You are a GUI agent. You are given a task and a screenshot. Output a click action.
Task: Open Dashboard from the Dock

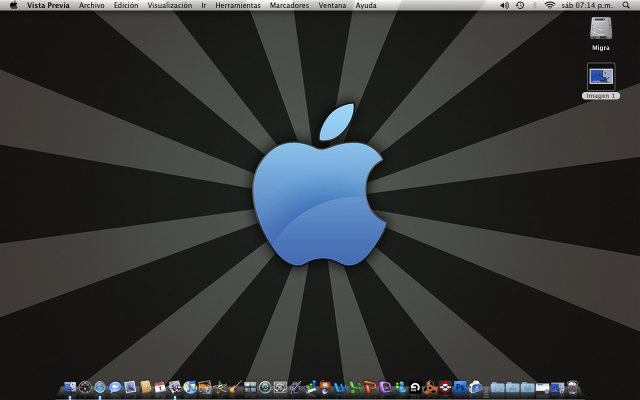[85, 387]
